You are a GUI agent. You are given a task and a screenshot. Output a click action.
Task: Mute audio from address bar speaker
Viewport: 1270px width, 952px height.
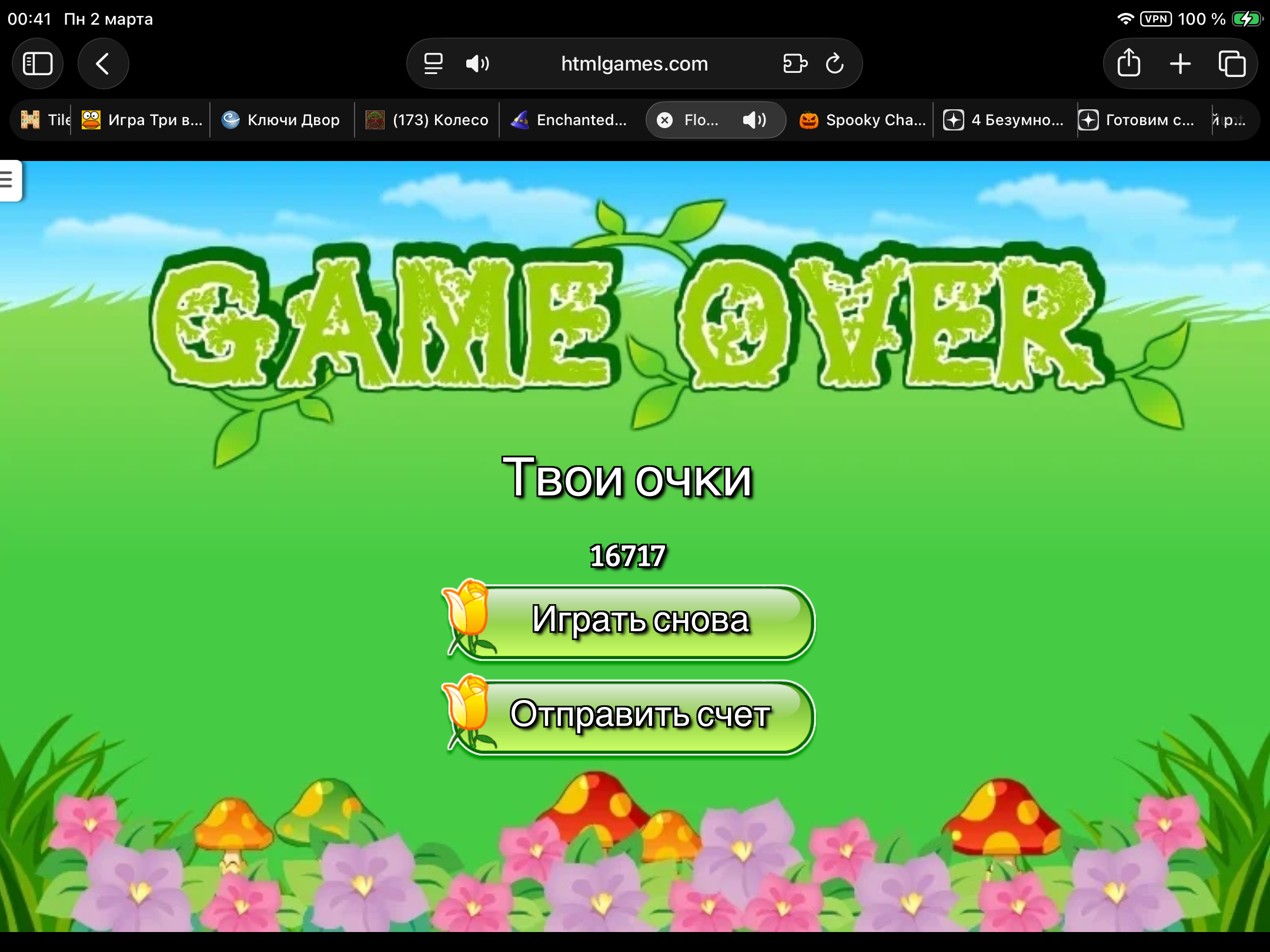click(x=477, y=63)
